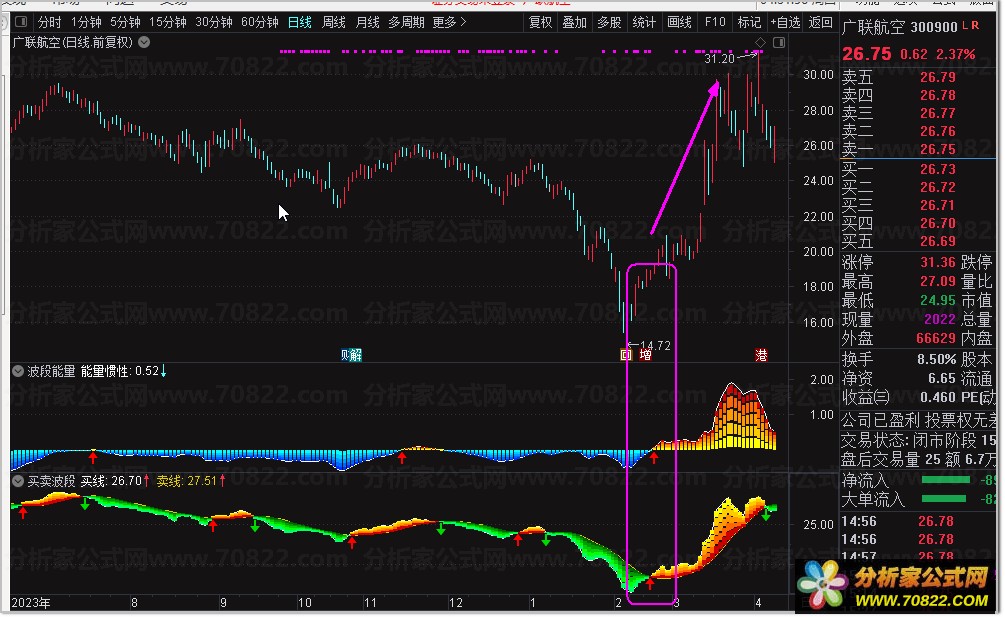Click the 卖一 price 26.75

[938, 149]
